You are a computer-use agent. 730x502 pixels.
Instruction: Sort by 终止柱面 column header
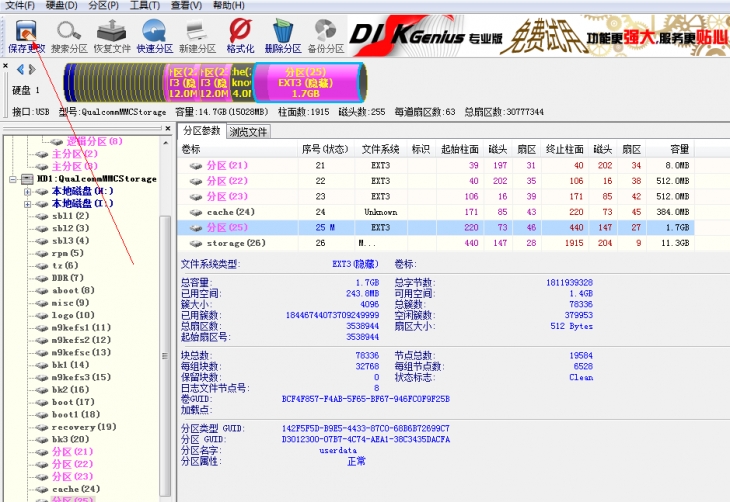(x=564, y=149)
